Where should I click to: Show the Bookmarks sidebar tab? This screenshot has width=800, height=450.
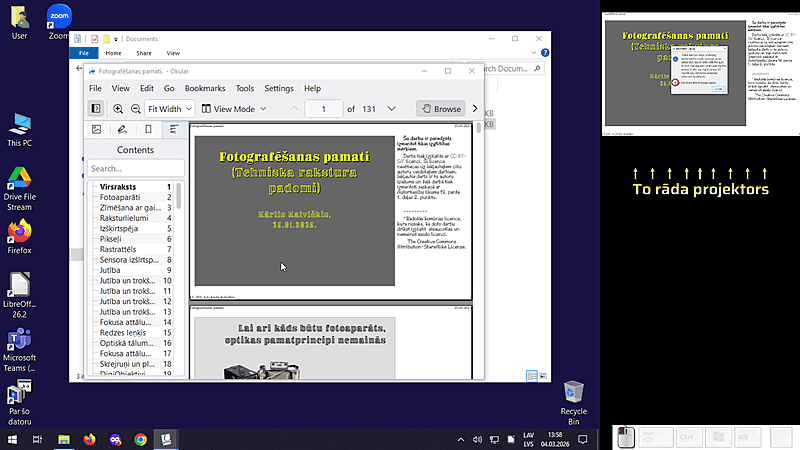tap(148, 129)
